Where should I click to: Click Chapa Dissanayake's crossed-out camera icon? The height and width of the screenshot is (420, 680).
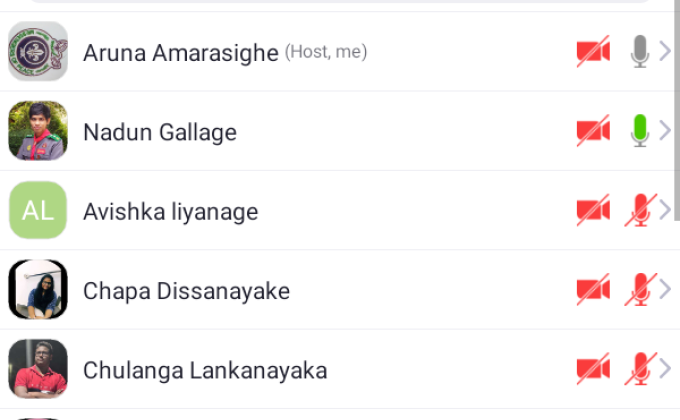(x=593, y=290)
